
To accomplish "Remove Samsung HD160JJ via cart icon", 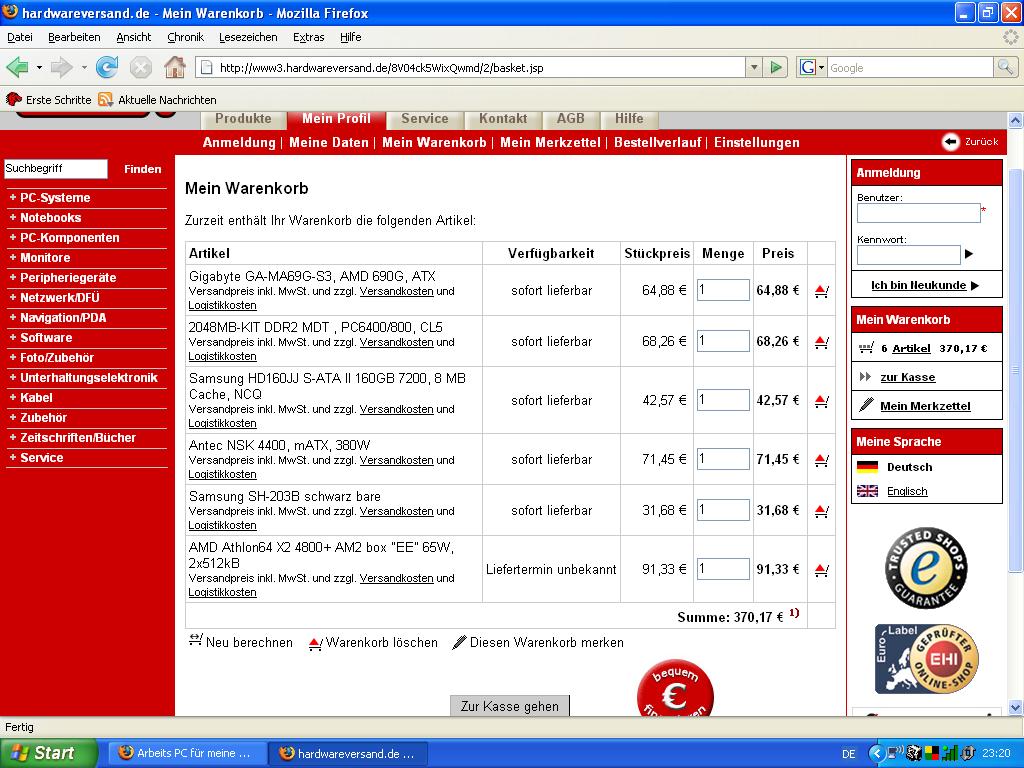I will tap(822, 401).
